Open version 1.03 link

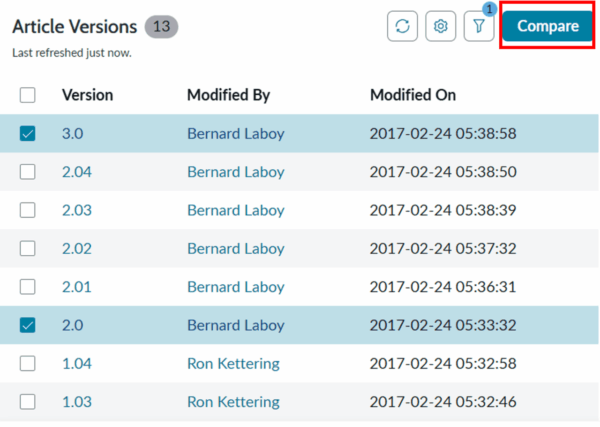[x=76, y=402]
